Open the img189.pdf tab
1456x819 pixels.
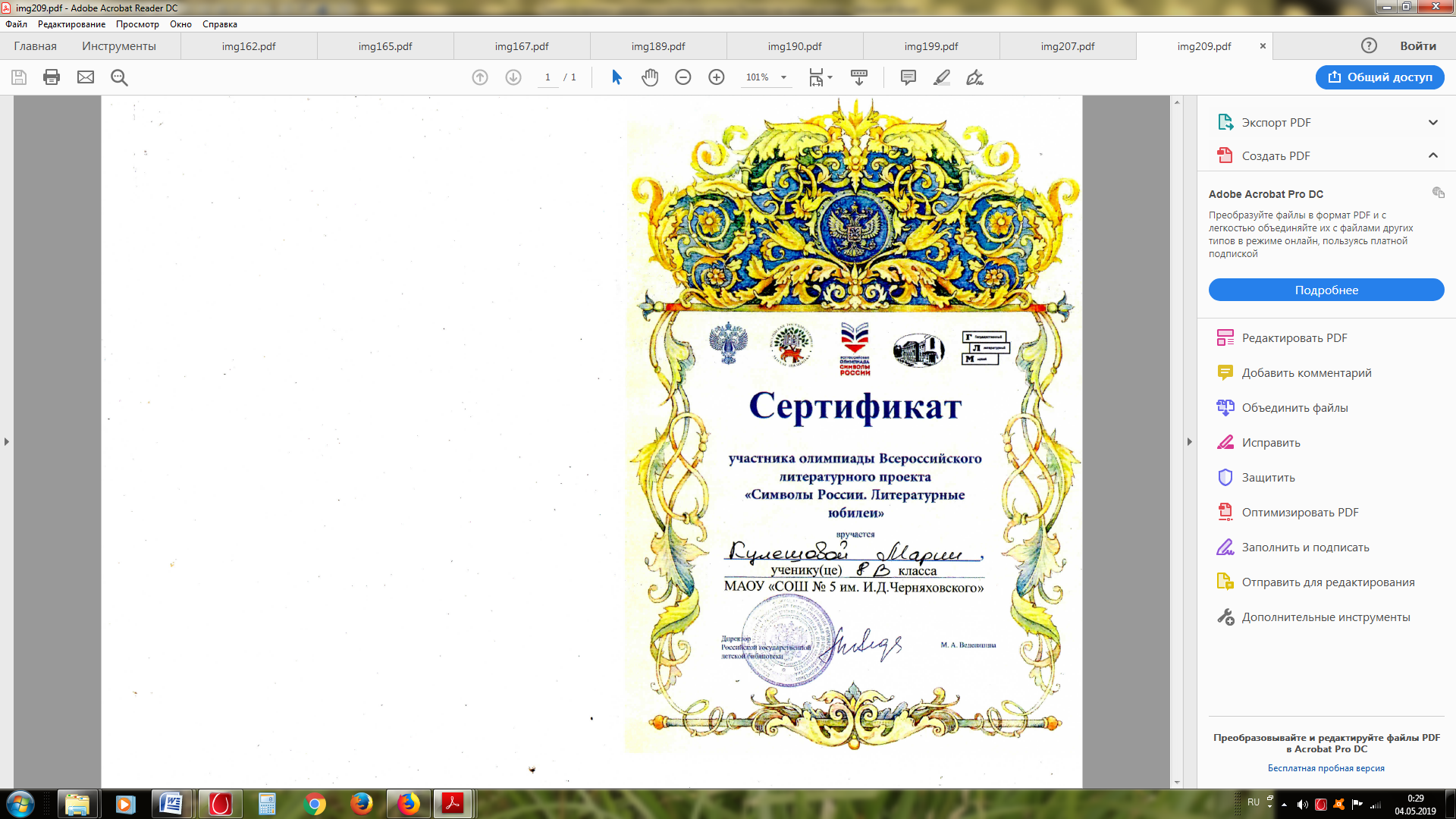click(x=658, y=46)
